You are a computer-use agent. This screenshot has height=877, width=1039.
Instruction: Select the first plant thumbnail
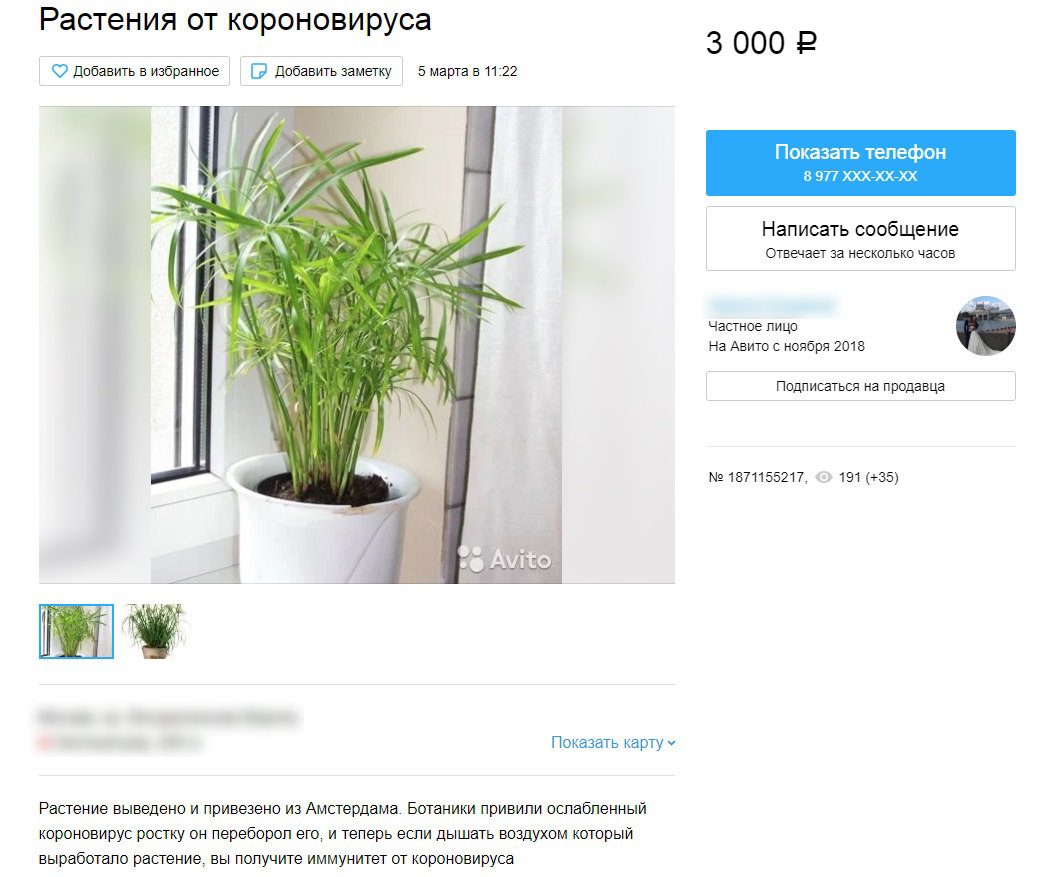76,631
